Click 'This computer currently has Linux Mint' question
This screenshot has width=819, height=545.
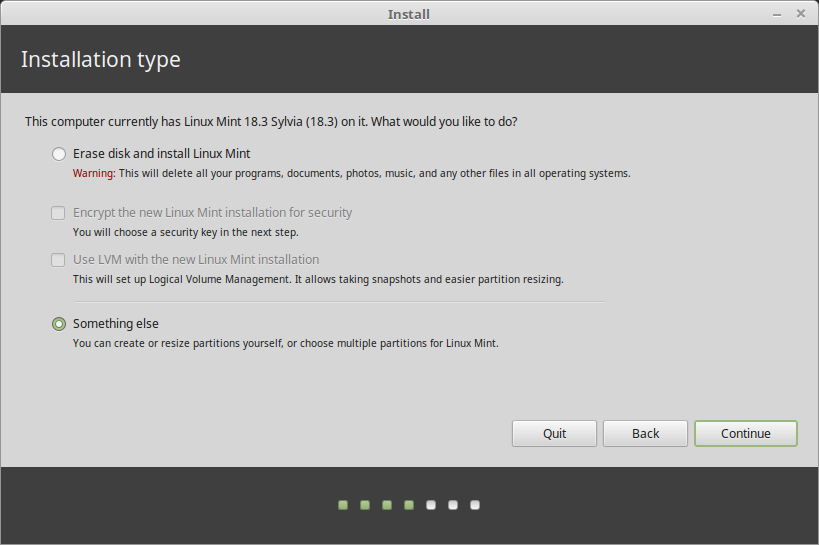[x=271, y=122]
